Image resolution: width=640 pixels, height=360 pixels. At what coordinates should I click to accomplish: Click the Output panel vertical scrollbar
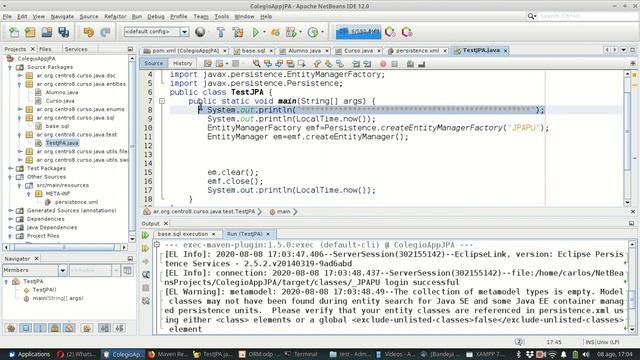[x=632, y=287]
